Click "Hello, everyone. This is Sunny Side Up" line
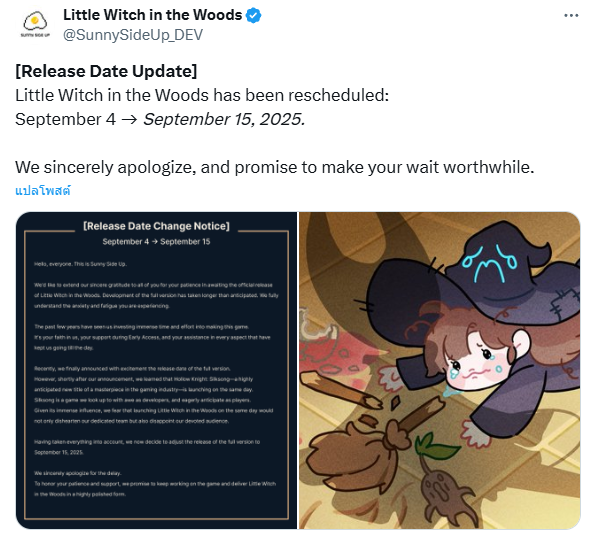This screenshot has height=543, width=594. (80, 264)
